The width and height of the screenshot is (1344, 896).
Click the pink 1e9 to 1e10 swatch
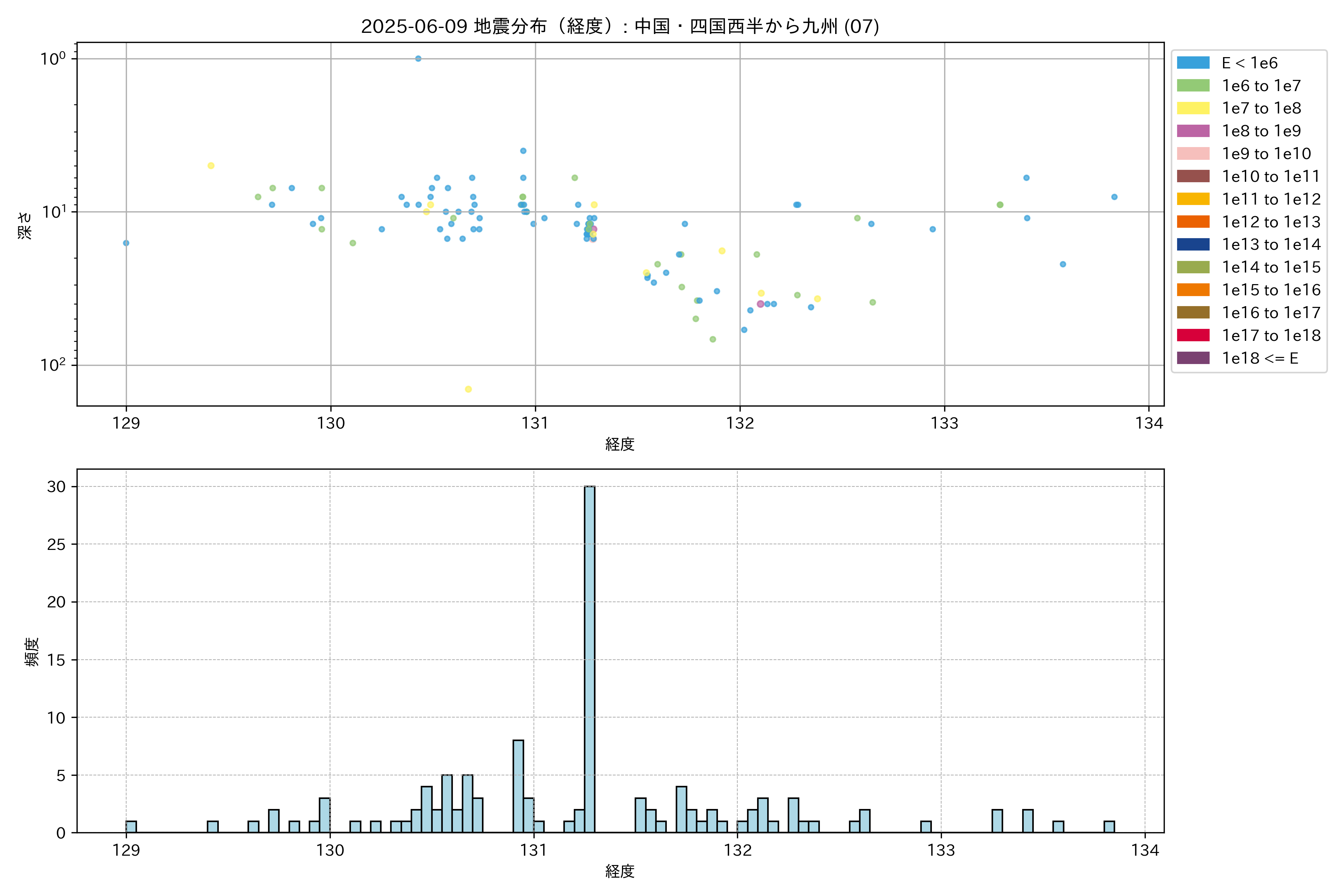[x=1192, y=154]
